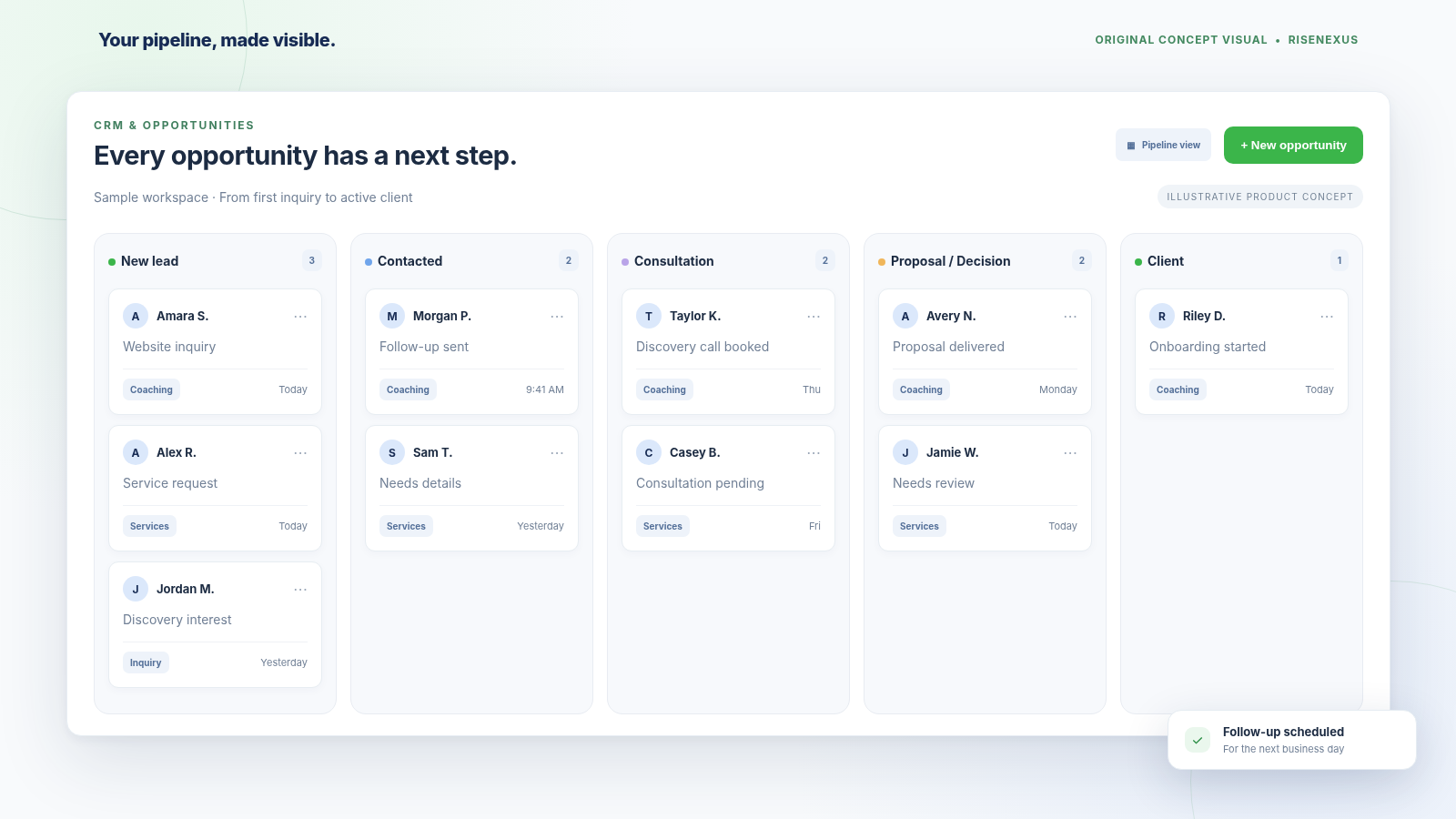Click the 'Discovery call booked' text

(x=703, y=347)
